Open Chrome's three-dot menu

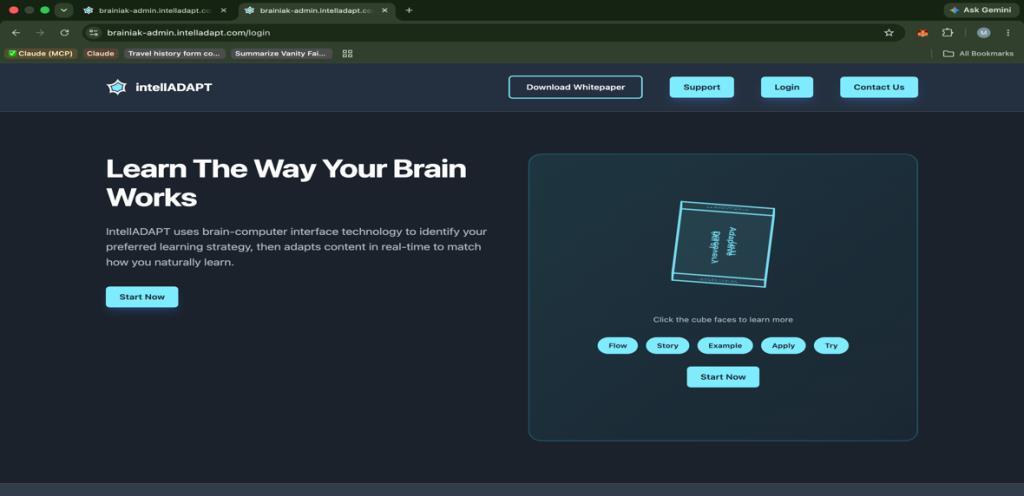point(1008,33)
